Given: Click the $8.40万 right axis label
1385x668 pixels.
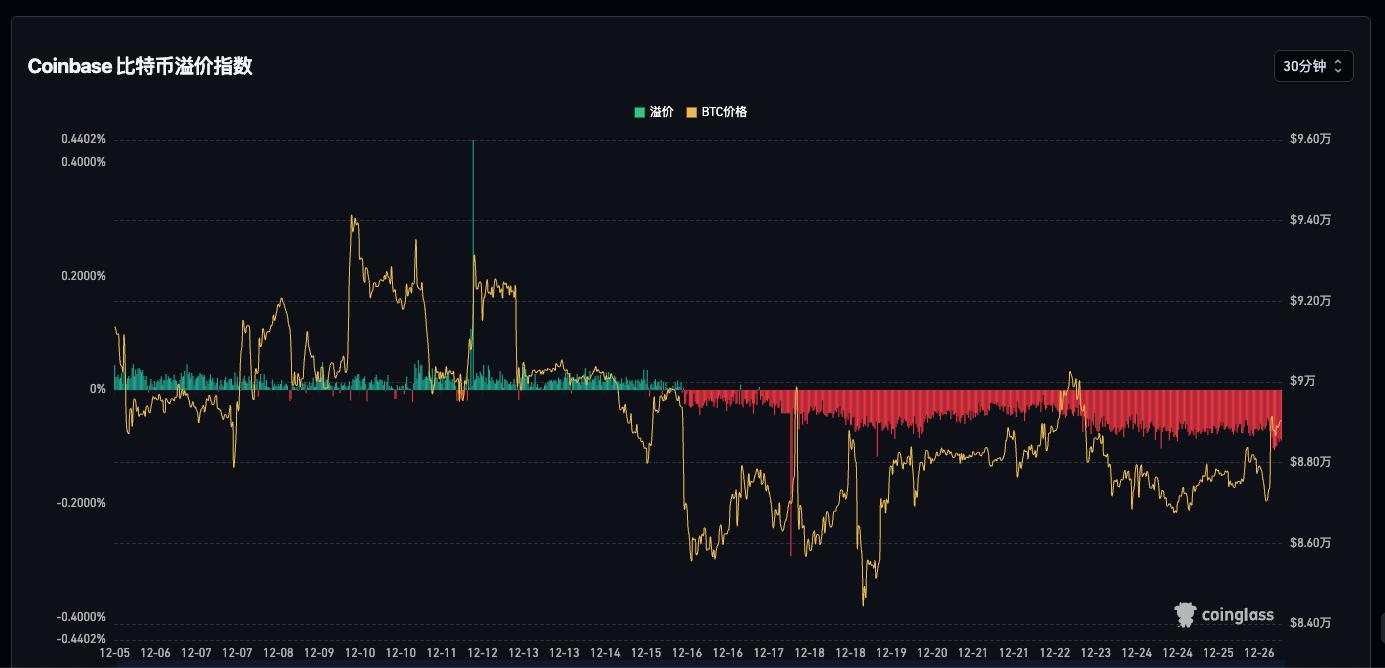Looking at the screenshot, I should pyautogui.click(x=1311, y=623).
